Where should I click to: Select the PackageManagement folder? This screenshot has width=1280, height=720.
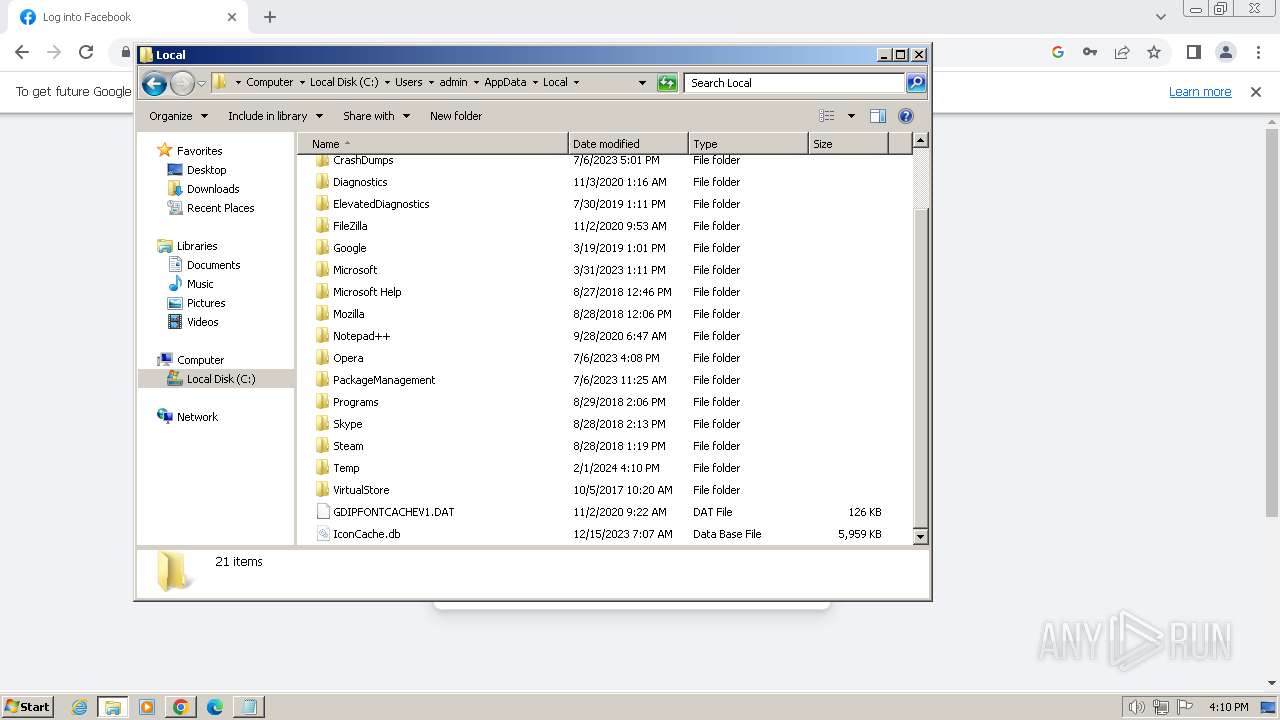pos(384,380)
